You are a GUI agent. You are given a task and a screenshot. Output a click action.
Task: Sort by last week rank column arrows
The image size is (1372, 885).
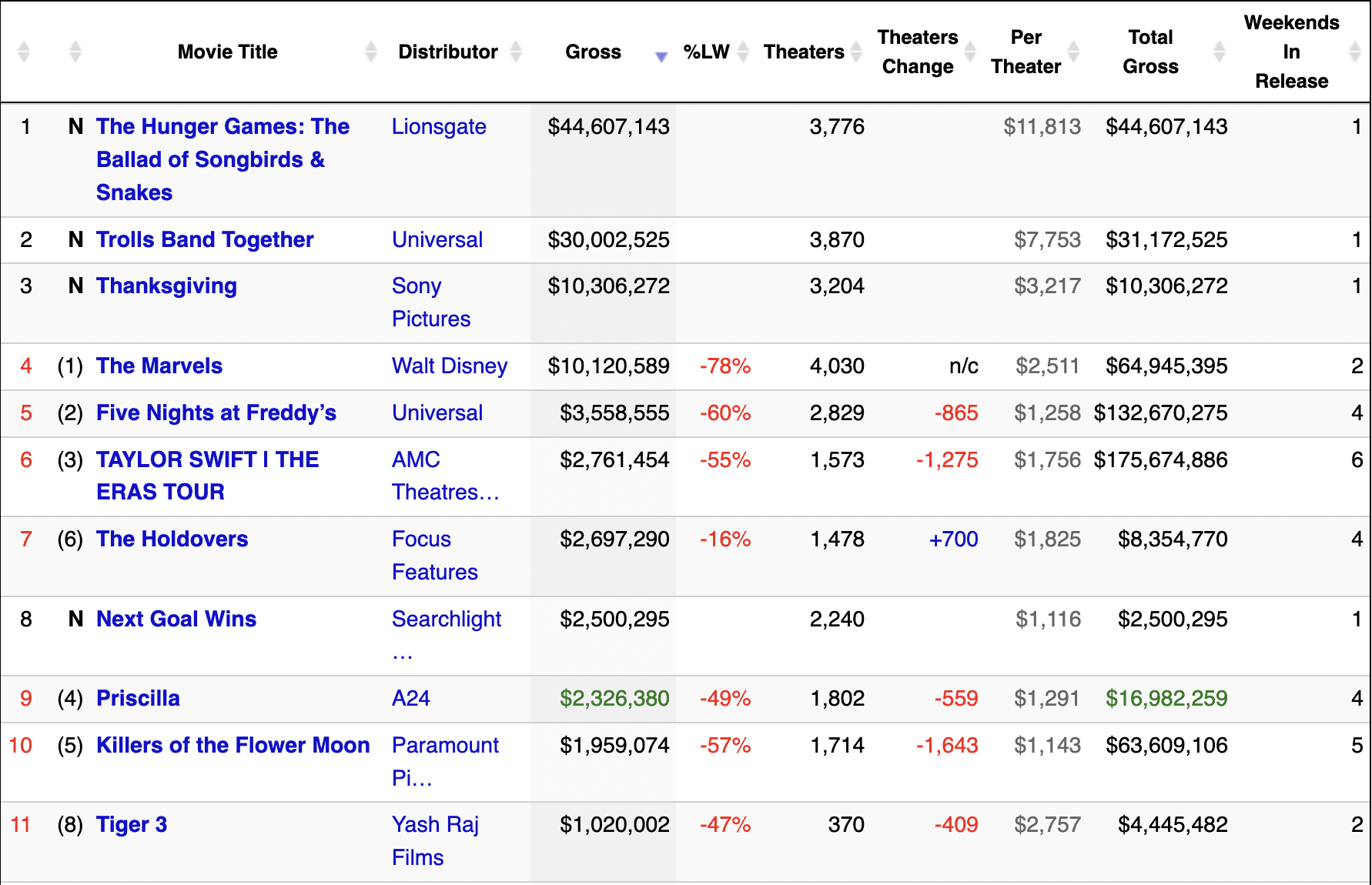coord(75,52)
